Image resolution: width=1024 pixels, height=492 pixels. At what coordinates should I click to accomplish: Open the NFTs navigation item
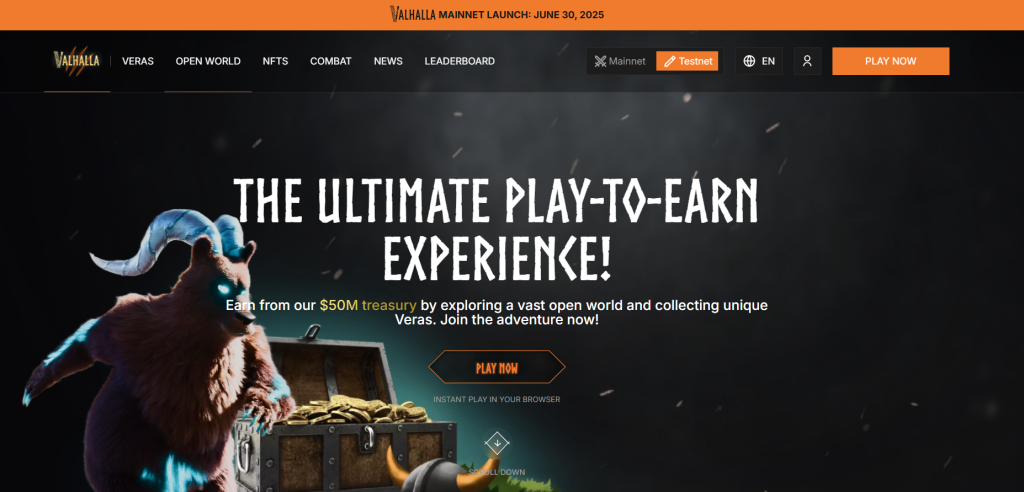275,61
